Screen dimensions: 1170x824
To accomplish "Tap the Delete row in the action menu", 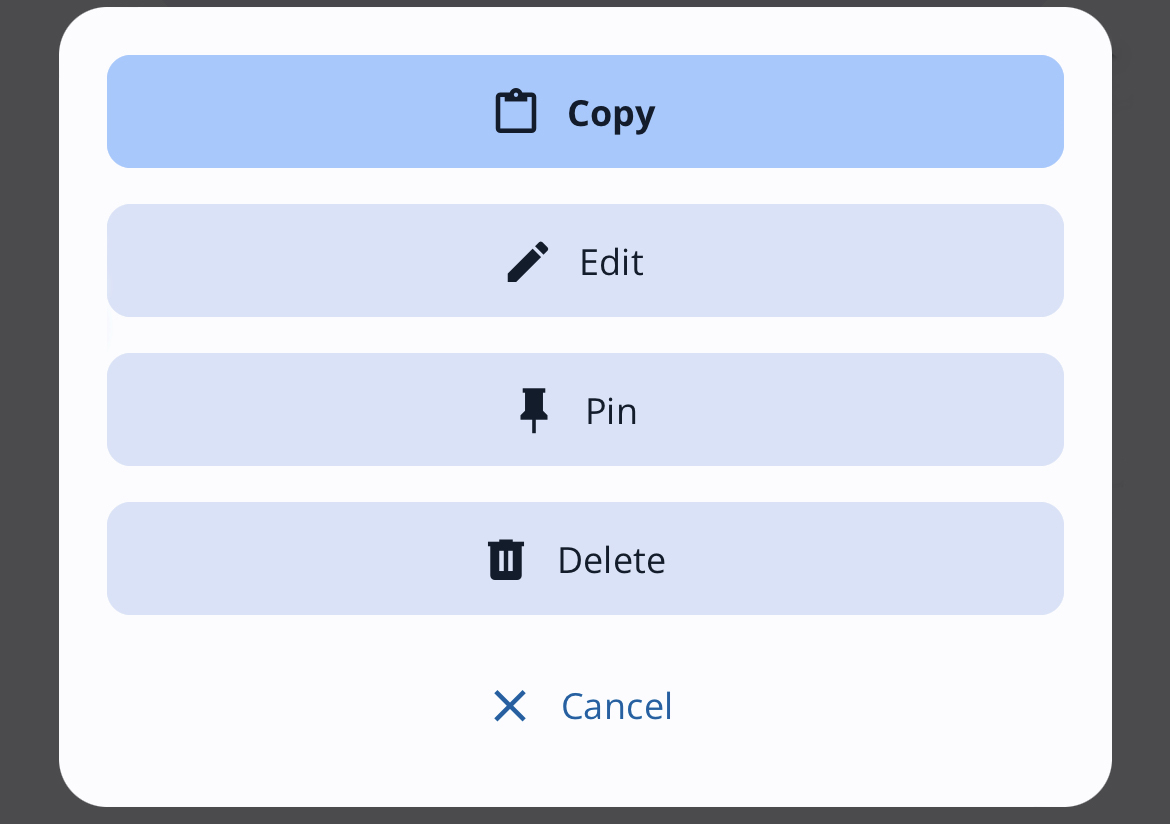I will click(585, 558).
